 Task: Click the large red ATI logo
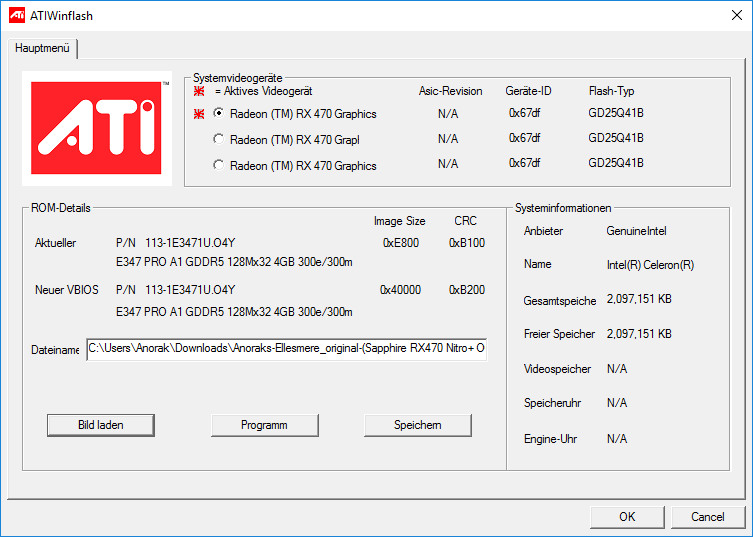pos(96,129)
